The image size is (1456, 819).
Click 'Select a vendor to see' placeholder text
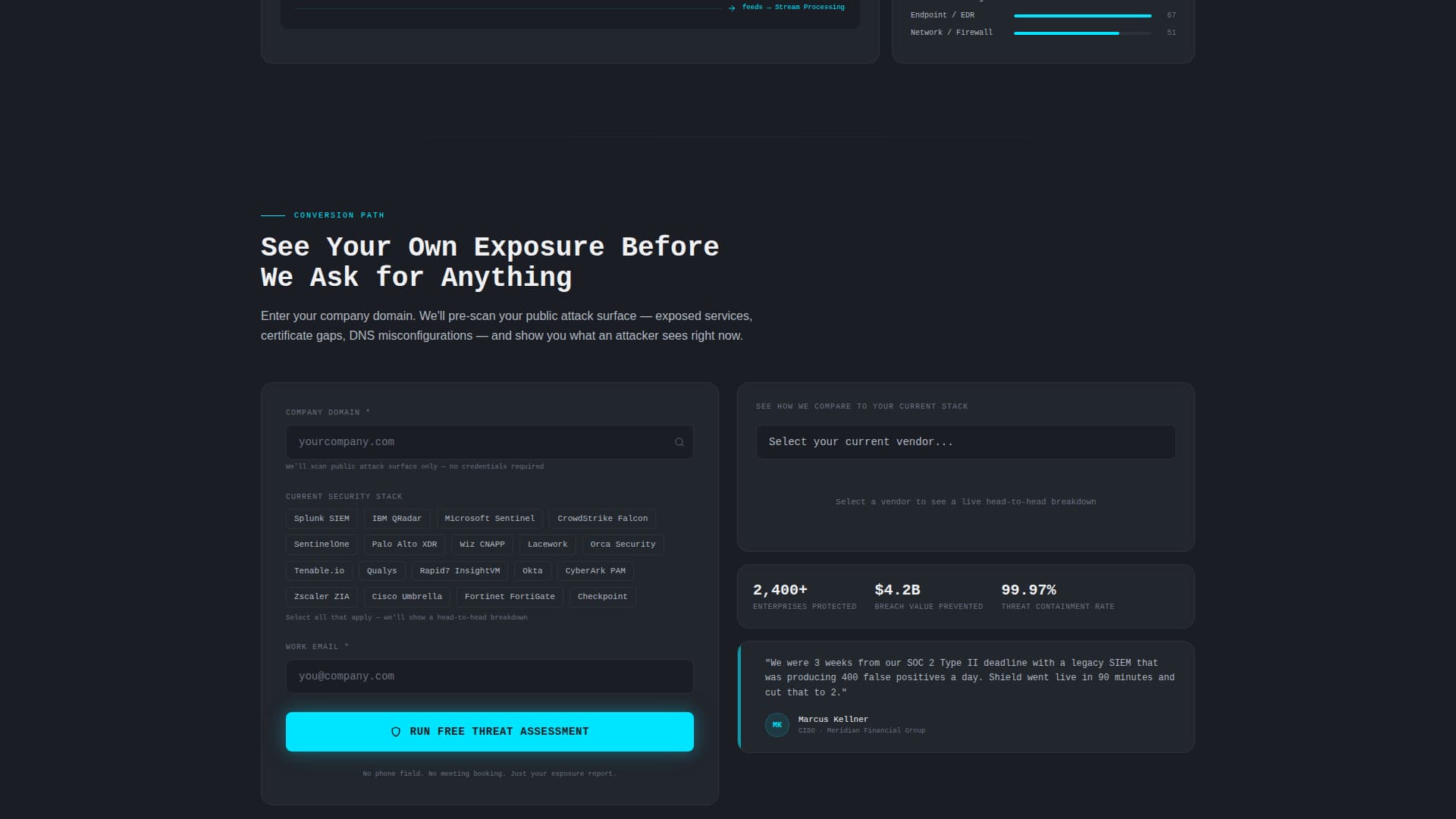[965, 502]
